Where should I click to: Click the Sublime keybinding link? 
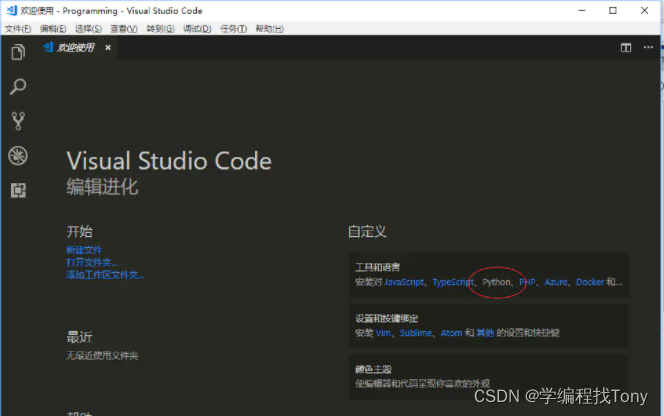click(415, 333)
